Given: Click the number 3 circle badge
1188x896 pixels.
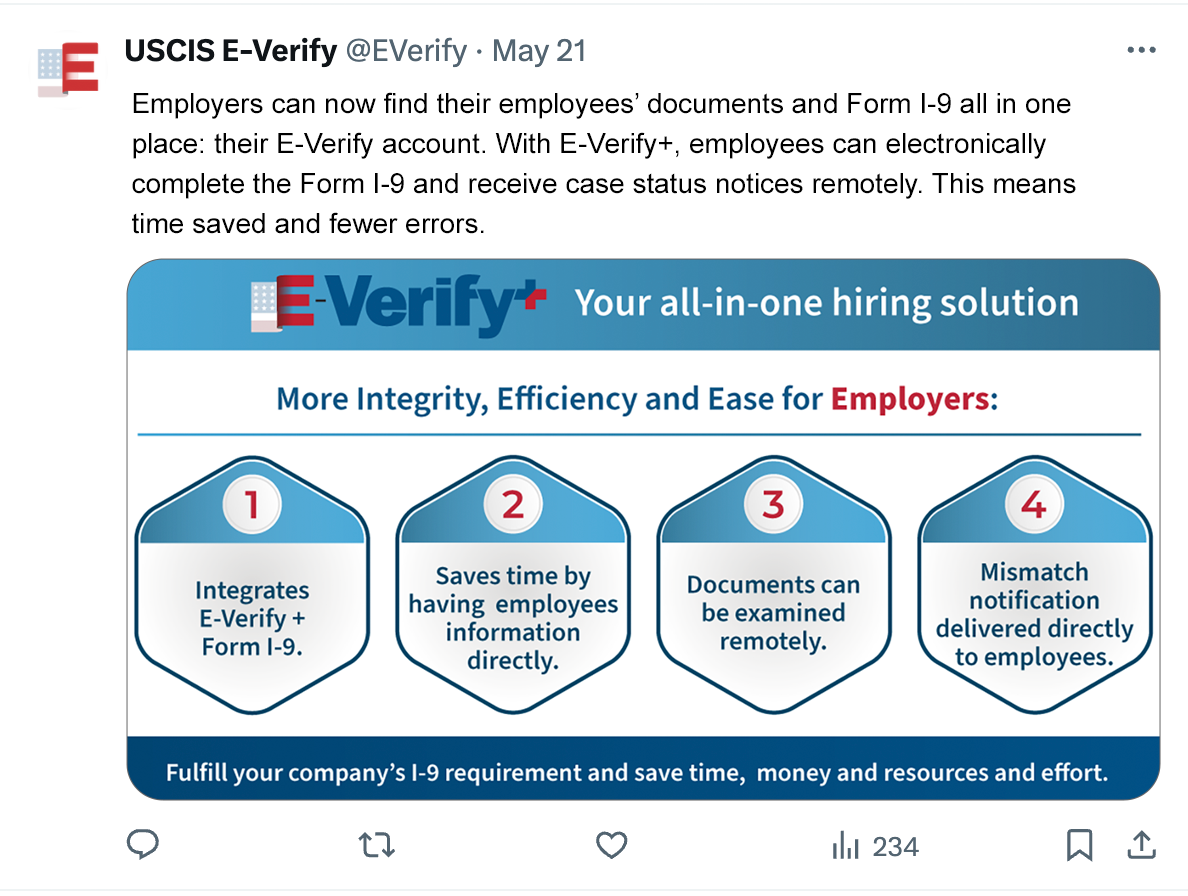Looking at the screenshot, I should click(773, 505).
